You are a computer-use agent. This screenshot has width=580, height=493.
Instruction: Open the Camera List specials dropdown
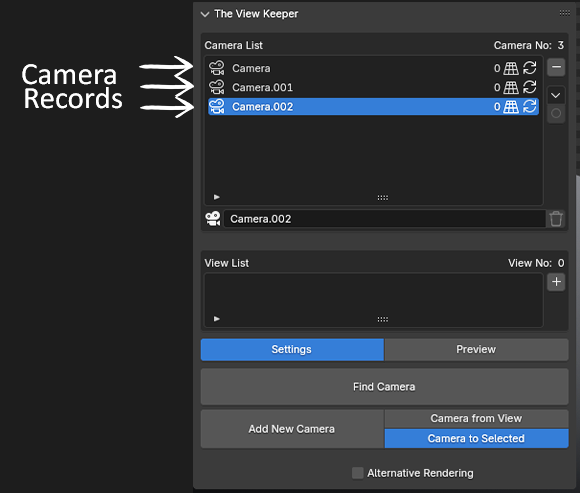point(556,95)
